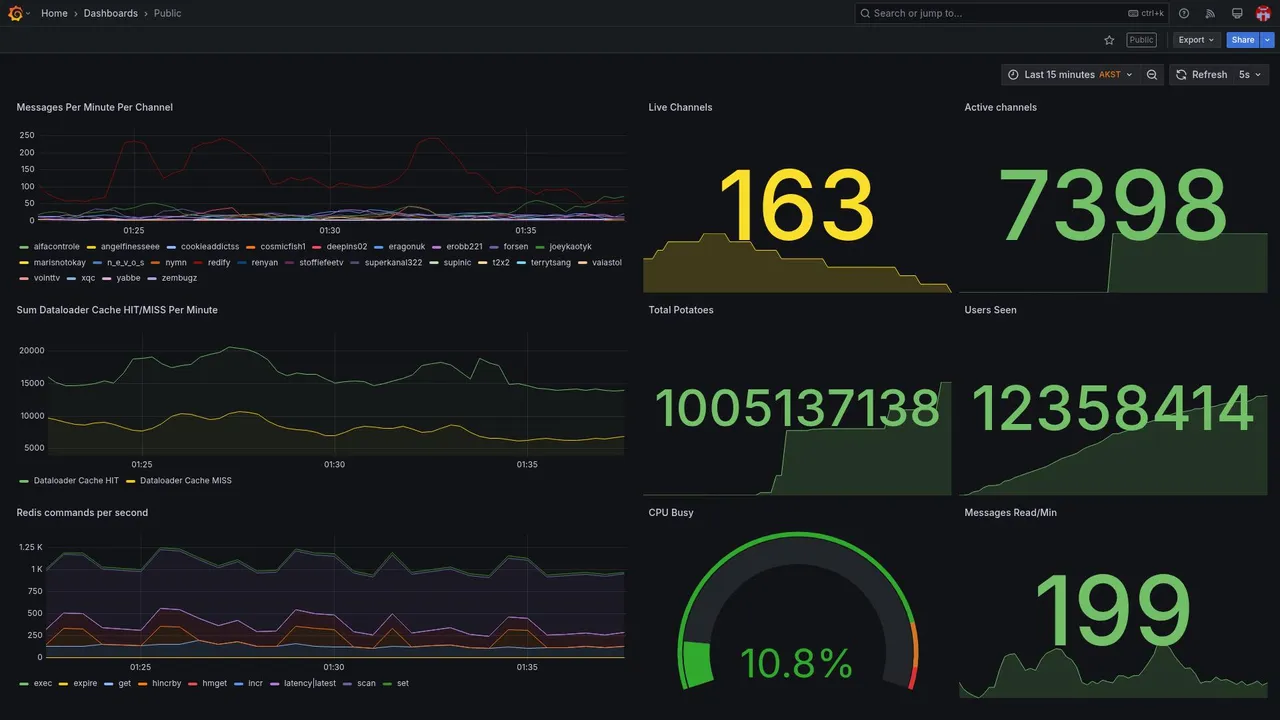Open the Last 15 minutes time picker
Screen dimensions: 1280x720
click(1070, 75)
